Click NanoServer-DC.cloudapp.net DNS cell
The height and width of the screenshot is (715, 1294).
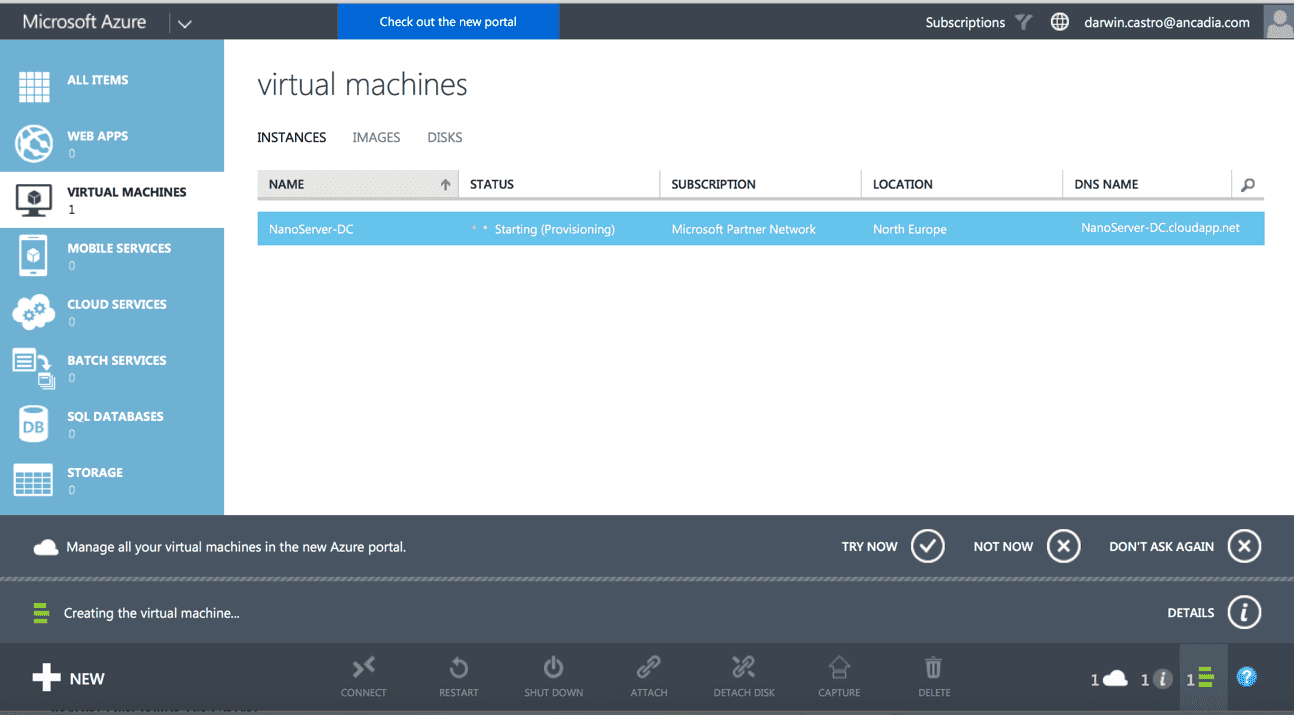pyautogui.click(x=1160, y=228)
